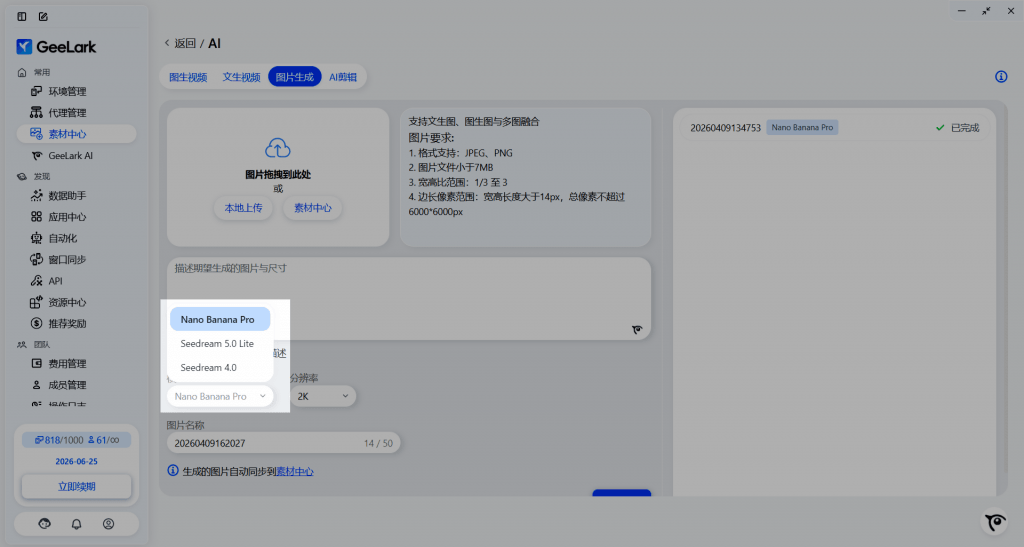Choose Seedream 4.0 model option
The width and height of the screenshot is (1024, 547).
[x=208, y=368]
